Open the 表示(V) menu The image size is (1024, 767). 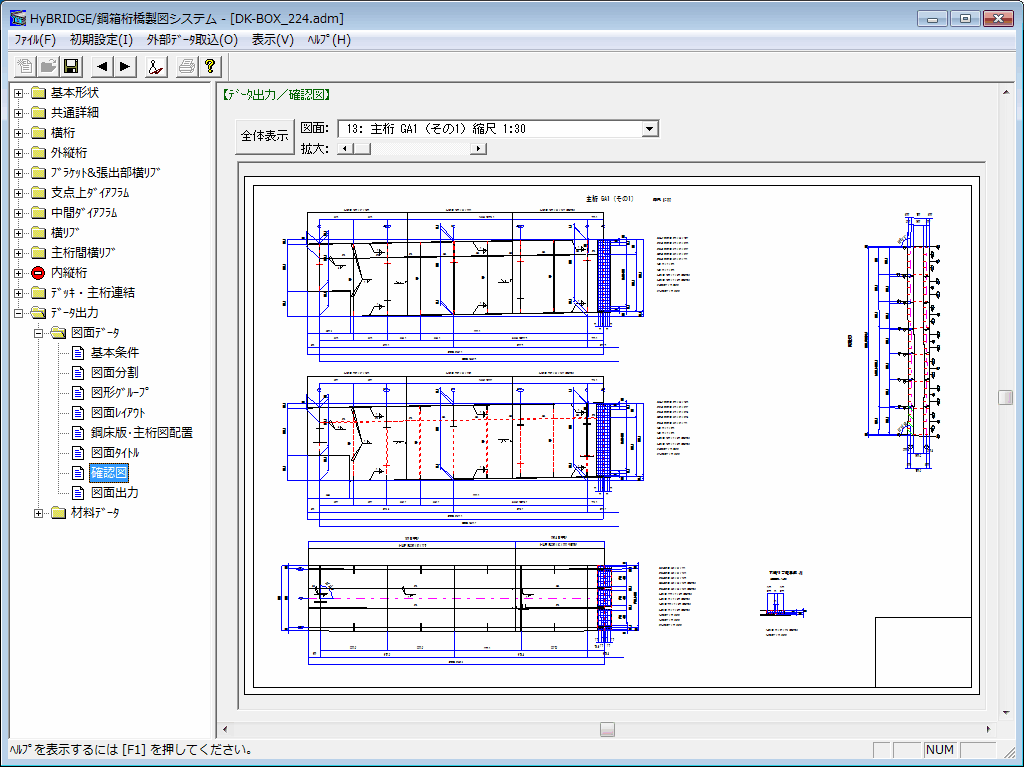click(x=272, y=40)
